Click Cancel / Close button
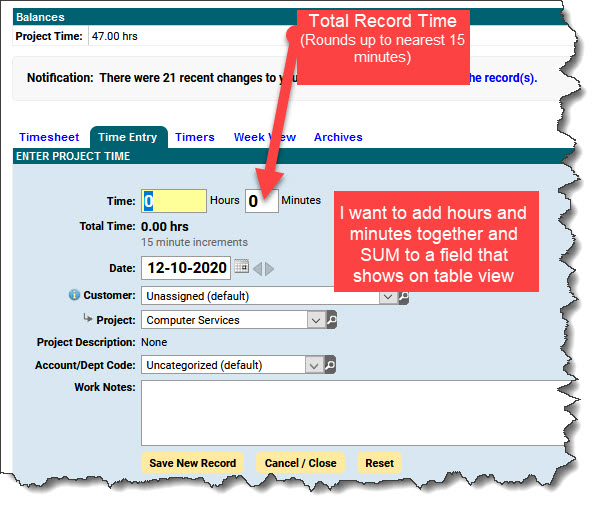This screenshot has width=603, height=515. click(x=300, y=463)
